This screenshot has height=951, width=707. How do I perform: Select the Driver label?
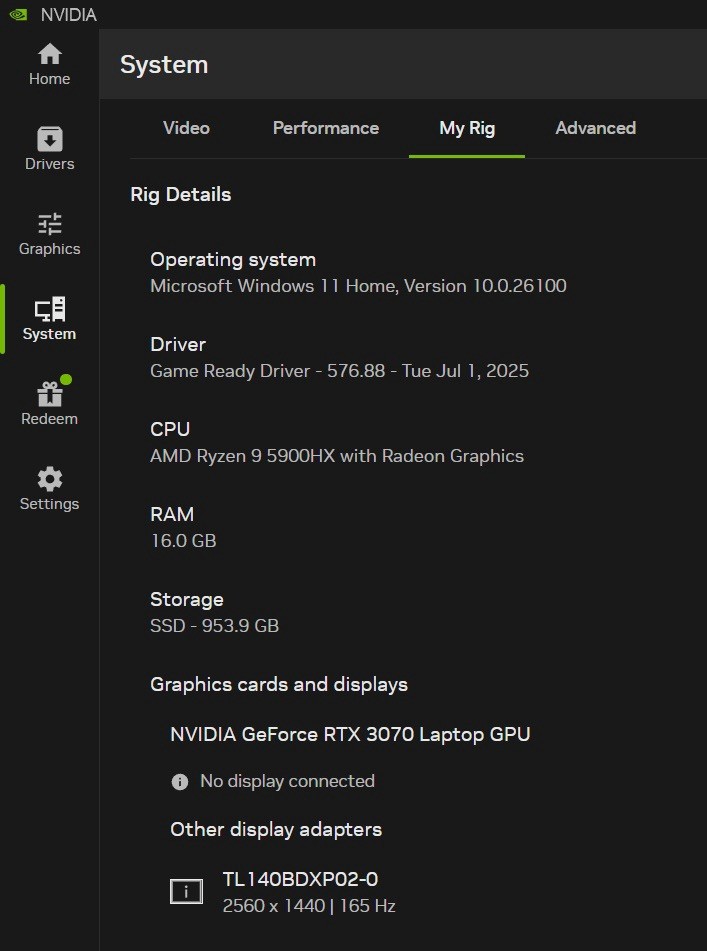178,344
